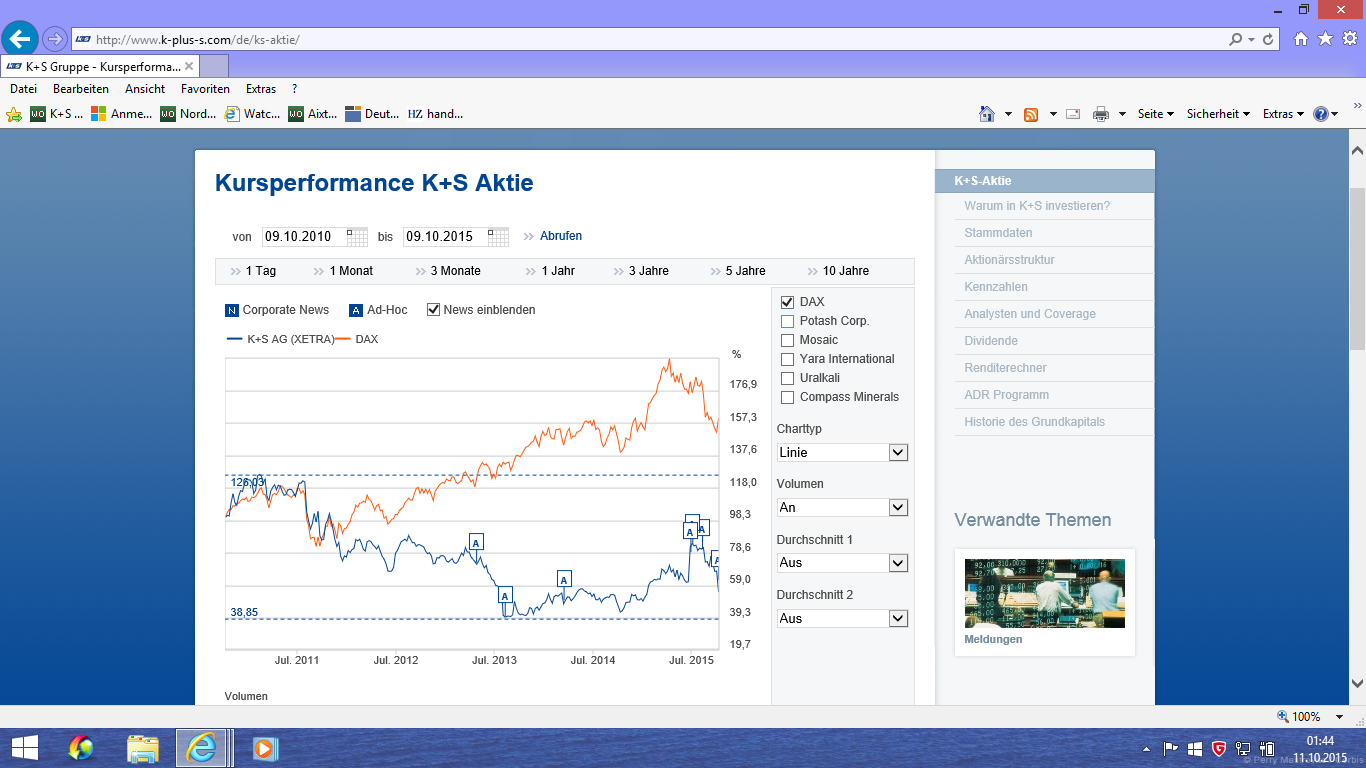The width and height of the screenshot is (1366, 768).
Task: Open browser settings gear icon
Action: 1350,39
